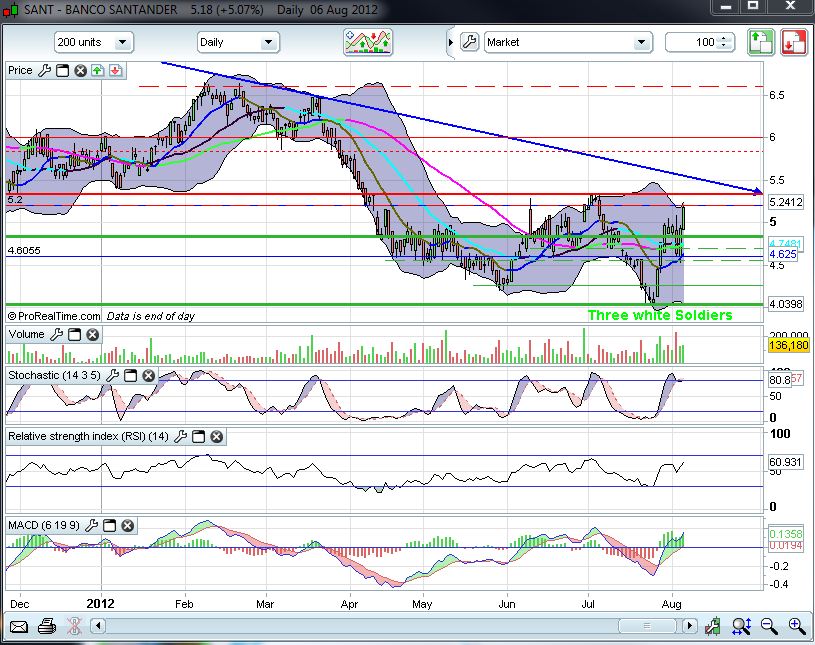Click the envelope mail icon
The image size is (815, 645).
click(19, 626)
